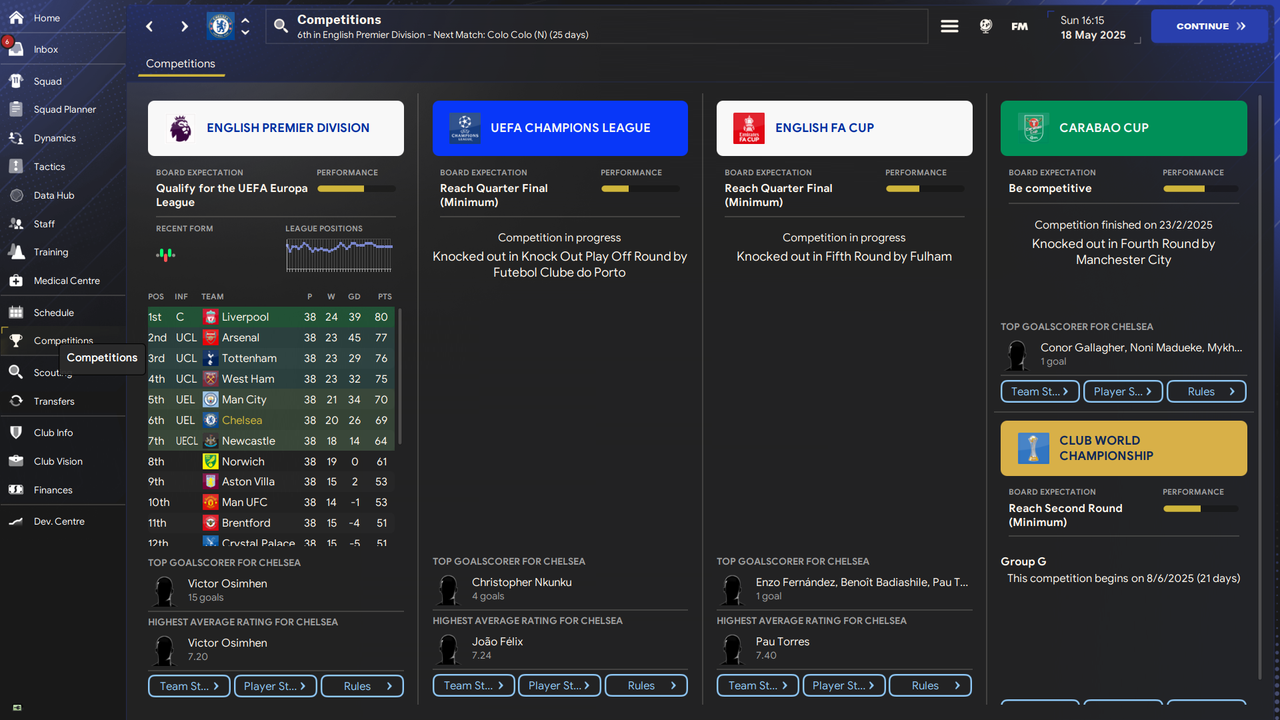
Task: Select Liverpool in the league table
Action: coord(271,317)
